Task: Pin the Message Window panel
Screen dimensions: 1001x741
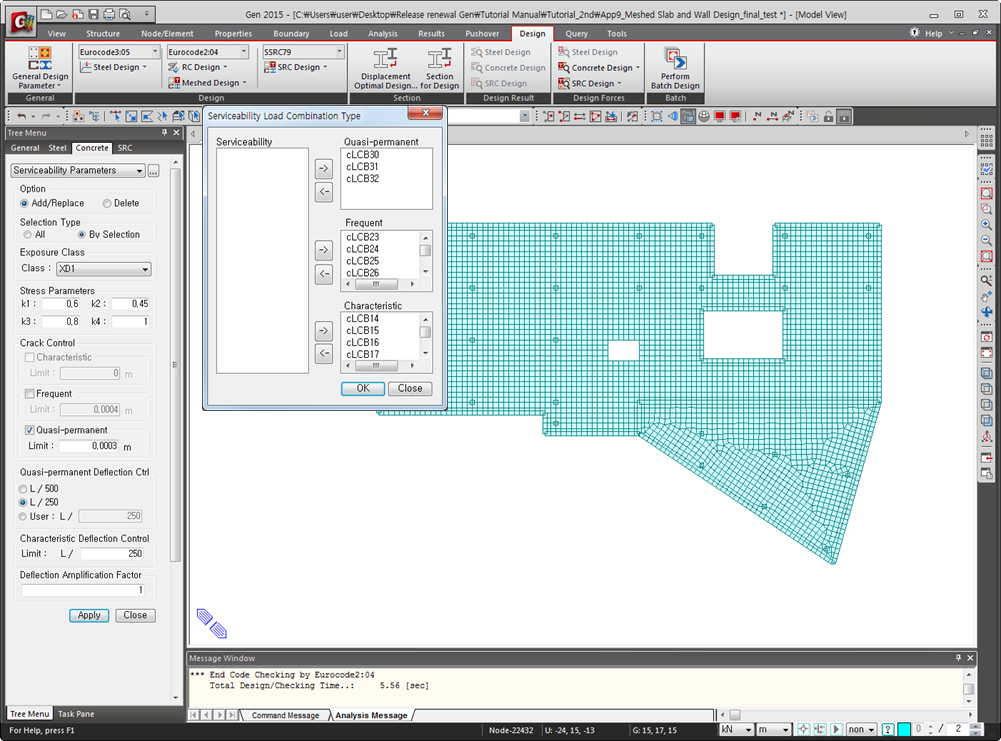Action: coord(958,658)
